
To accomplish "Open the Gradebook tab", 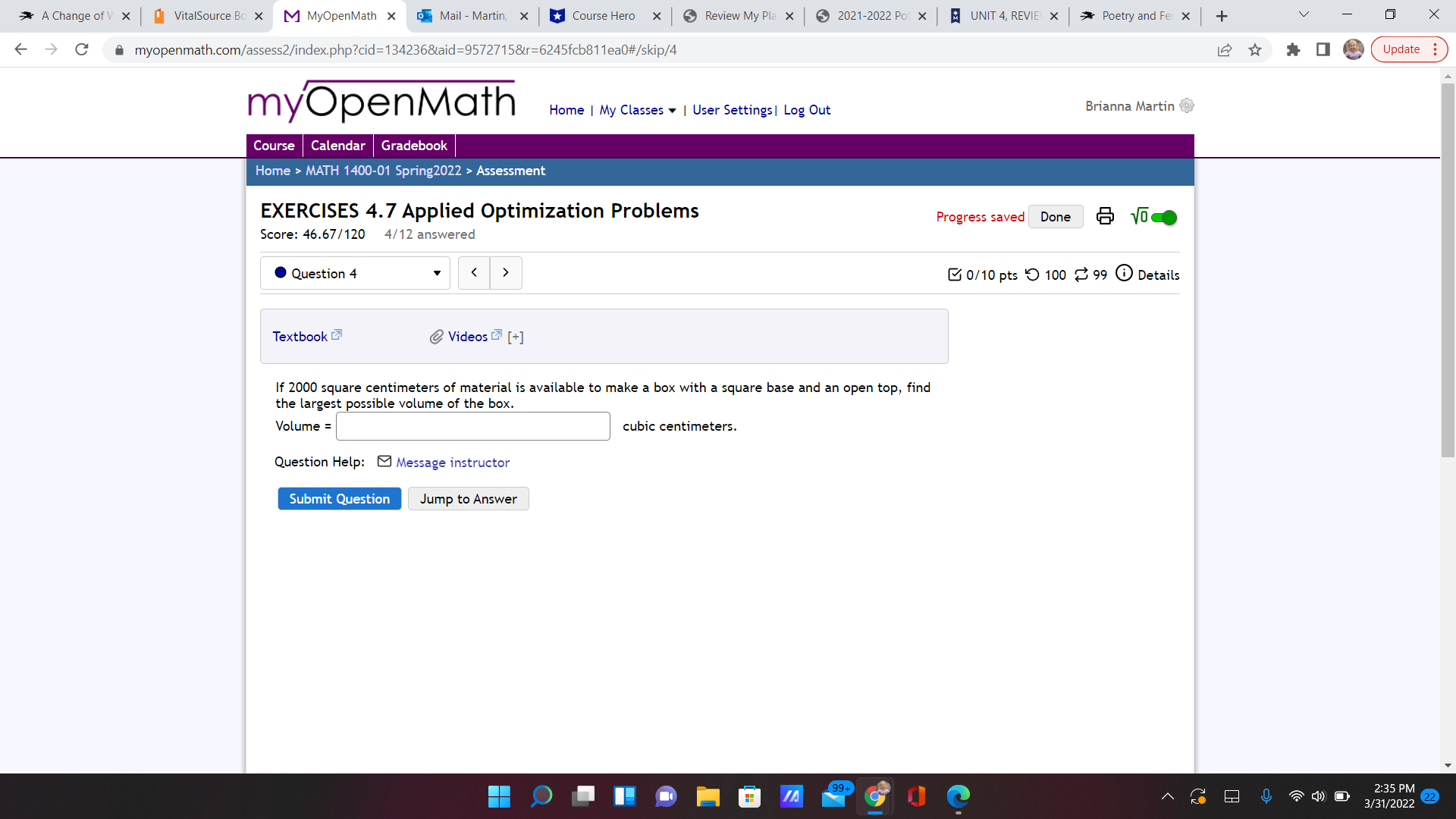I will pyautogui.click(x=414, y=146).
